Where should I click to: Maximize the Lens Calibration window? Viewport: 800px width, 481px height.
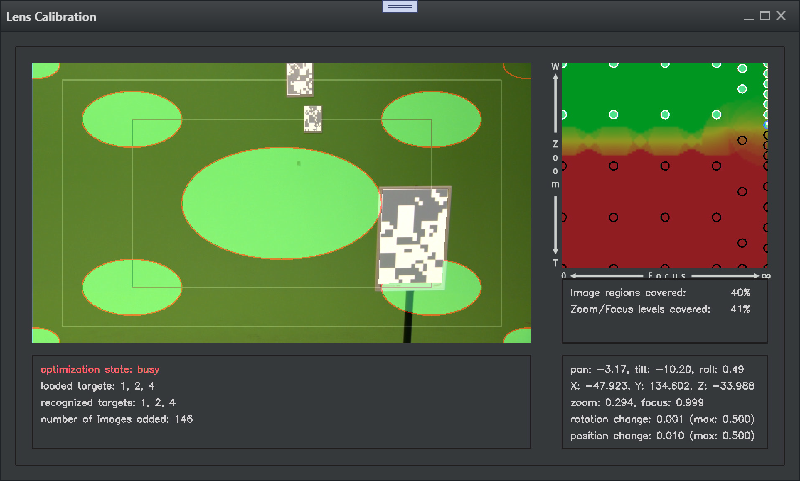tap(765, 16)
